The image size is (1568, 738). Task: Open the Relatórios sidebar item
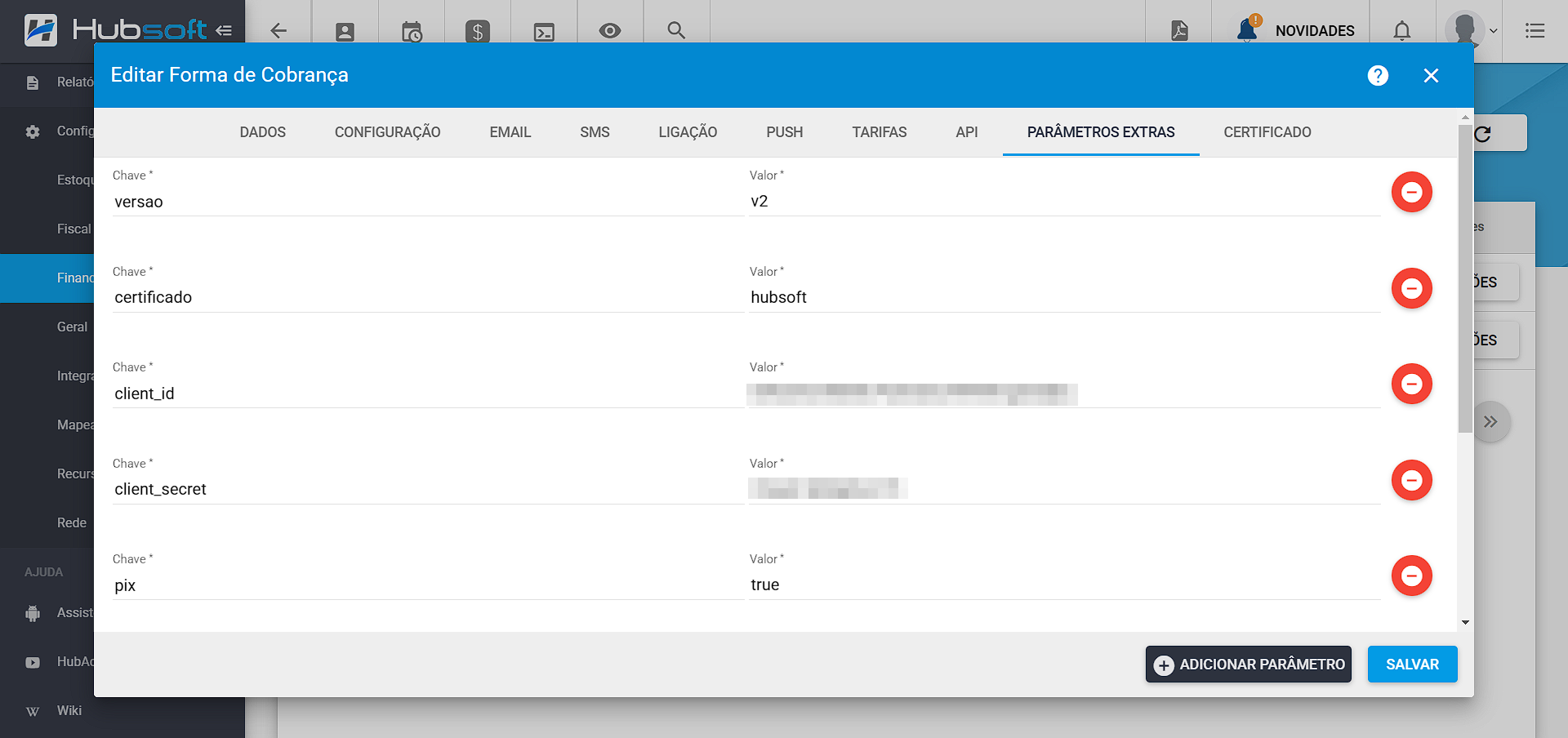[x=47, y=82]
